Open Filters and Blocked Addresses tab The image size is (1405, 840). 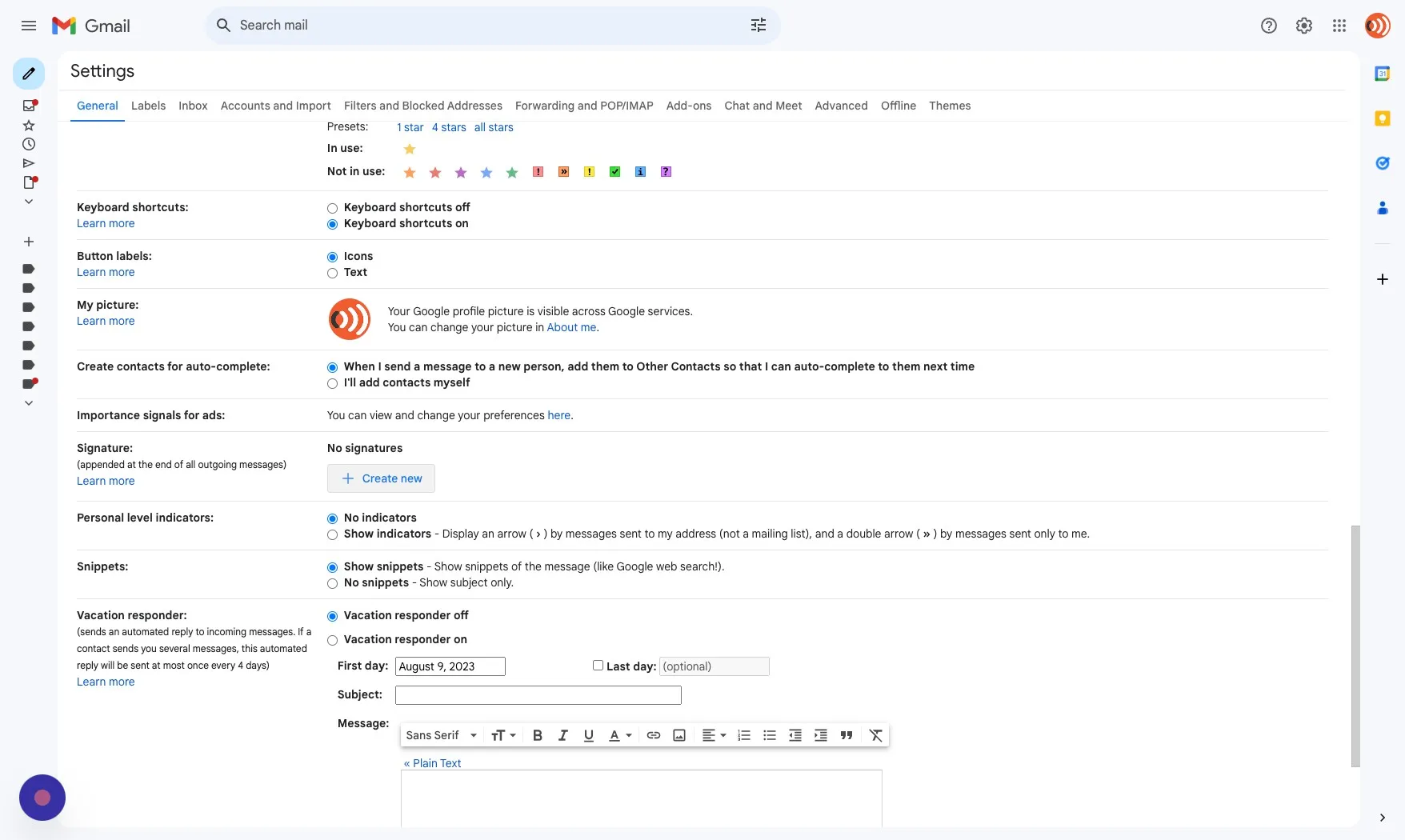click(x=423, y=106)
